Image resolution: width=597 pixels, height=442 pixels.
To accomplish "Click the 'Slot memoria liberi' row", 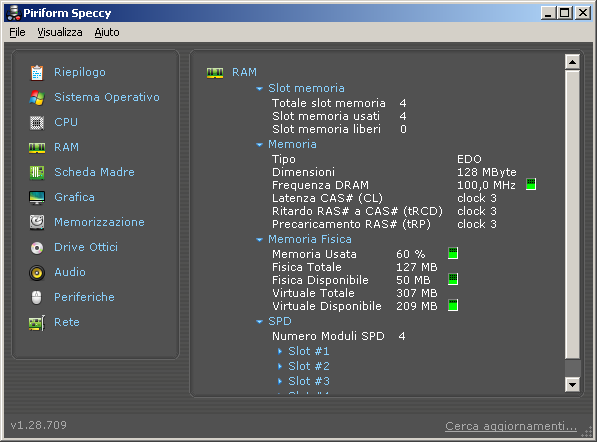I will point(339,129).
